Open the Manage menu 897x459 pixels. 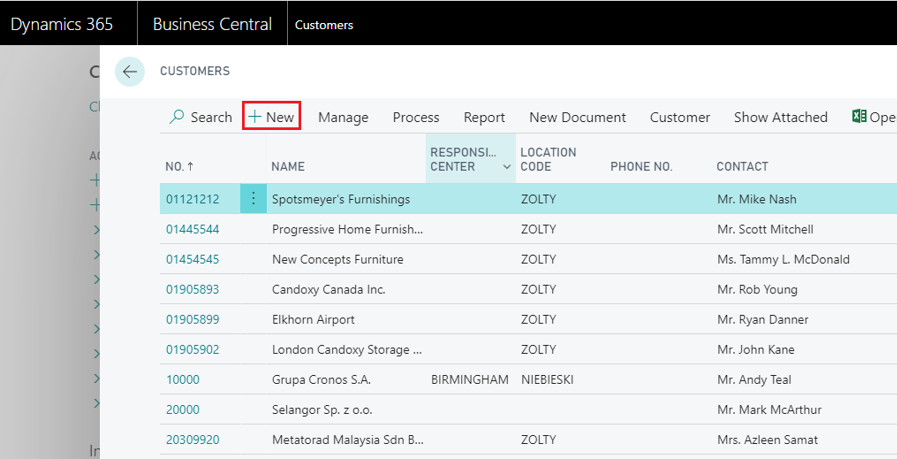point(343,117)
